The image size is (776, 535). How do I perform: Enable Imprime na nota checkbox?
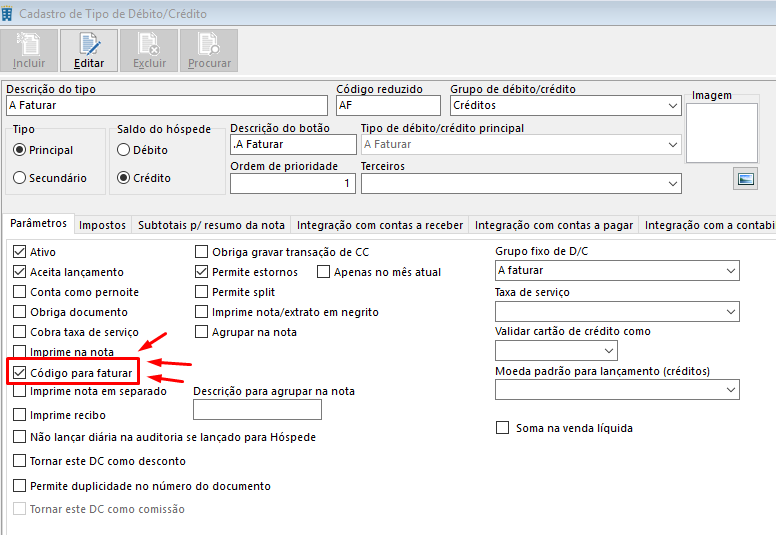pos(19,351)
